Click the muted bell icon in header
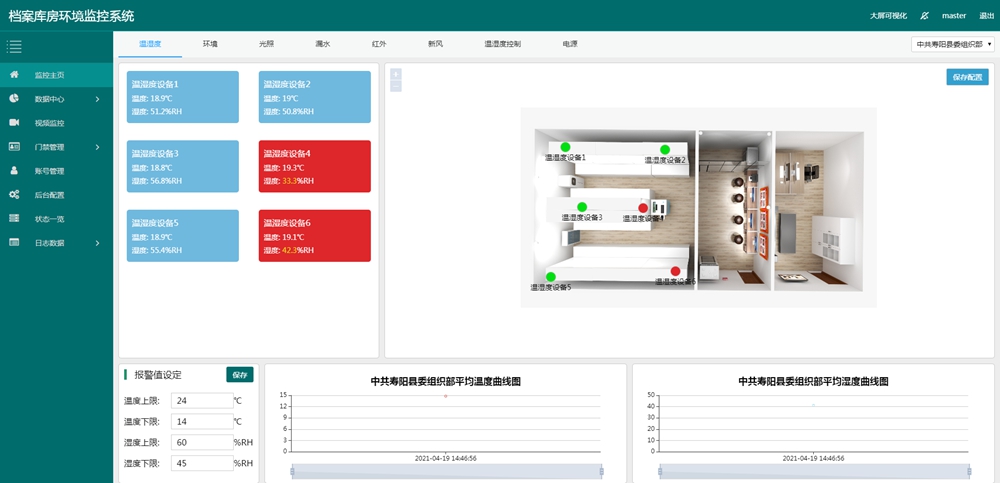This screenshot has height=483, width=1000. pos(924,15)
